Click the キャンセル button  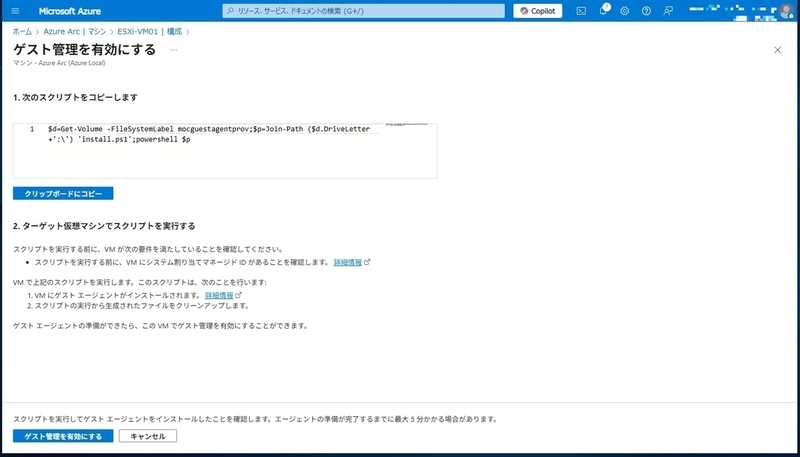[148, 437]
